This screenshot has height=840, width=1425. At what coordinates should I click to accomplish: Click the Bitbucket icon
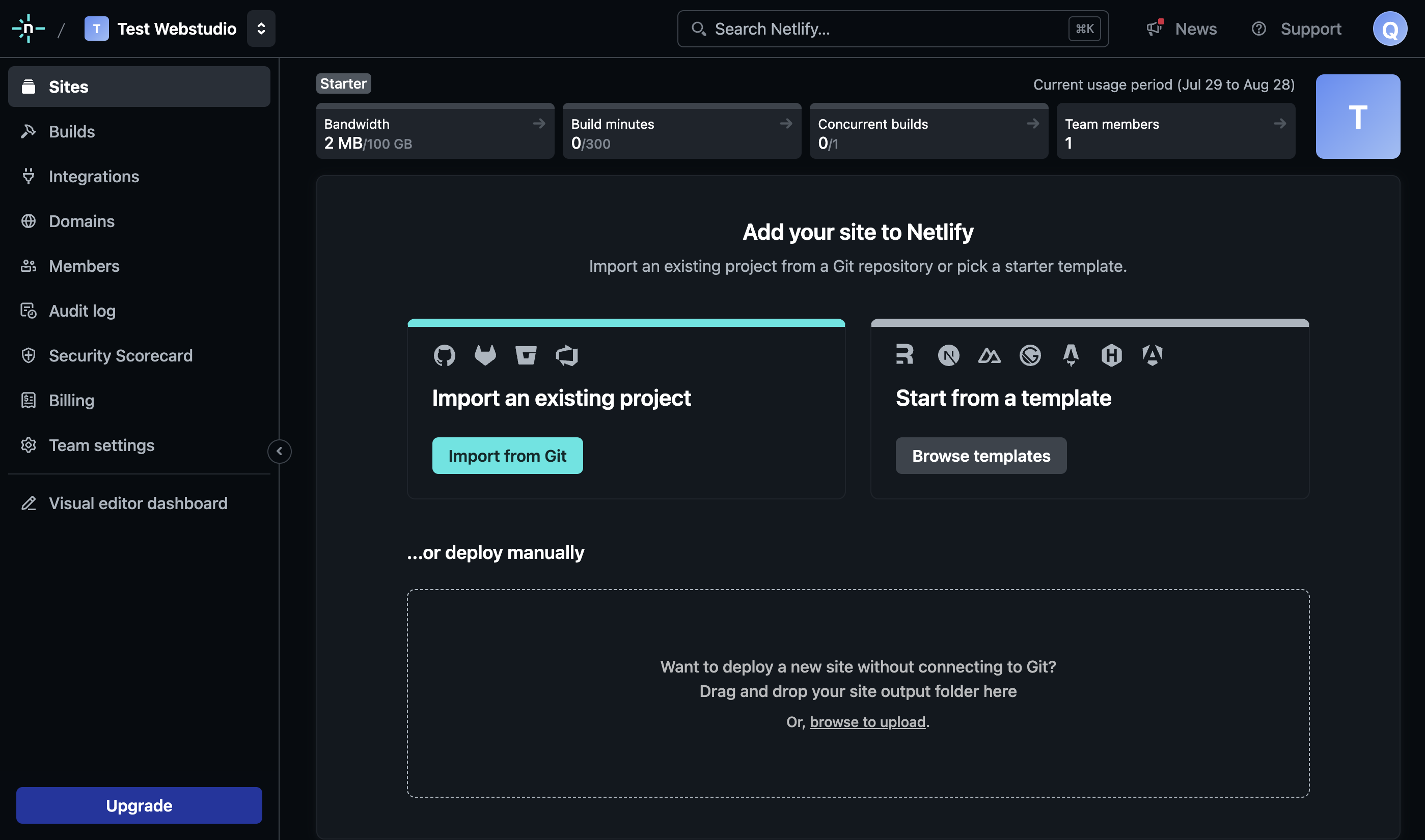[526, 355]
